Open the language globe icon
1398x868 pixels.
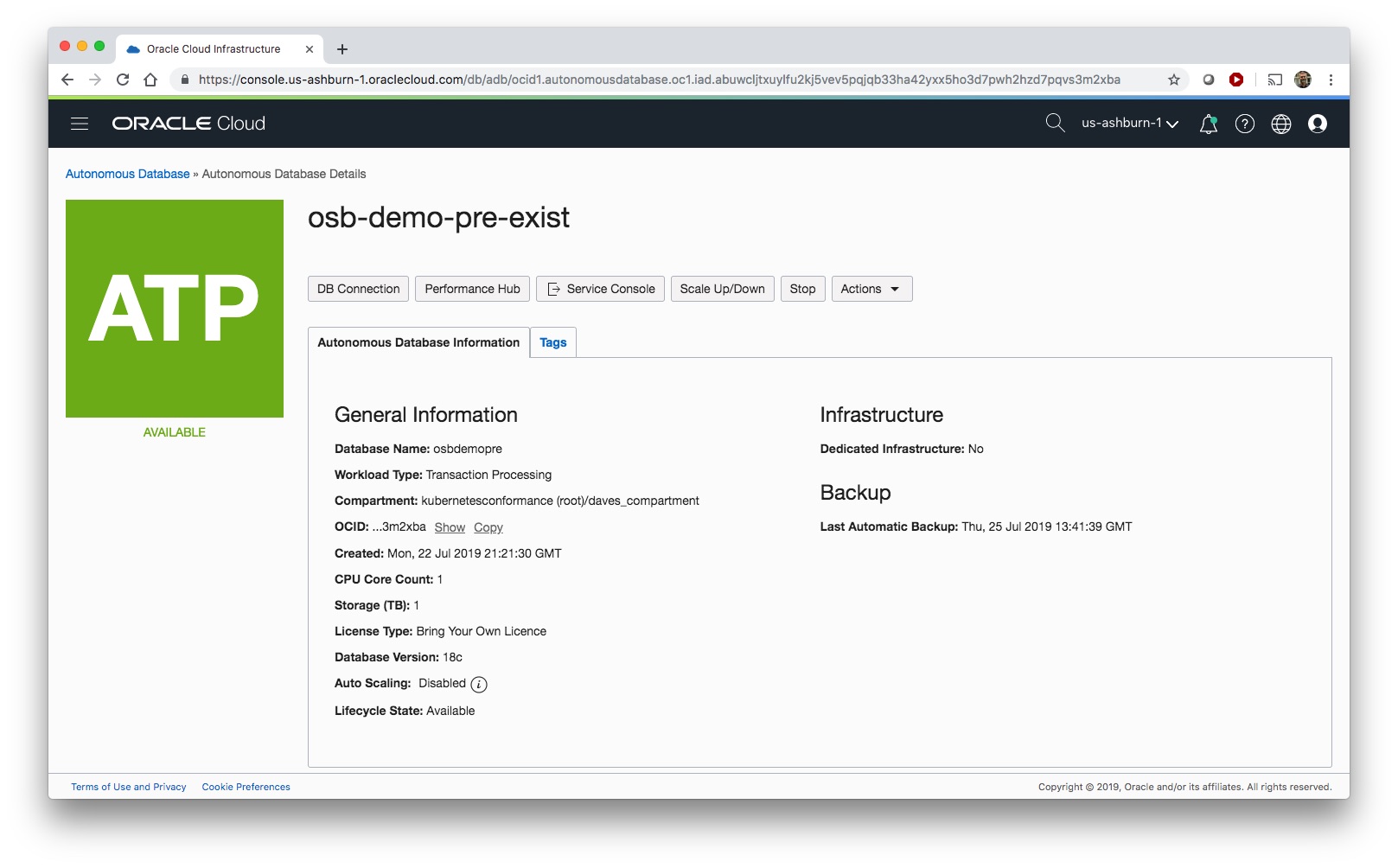point(1280,124)
